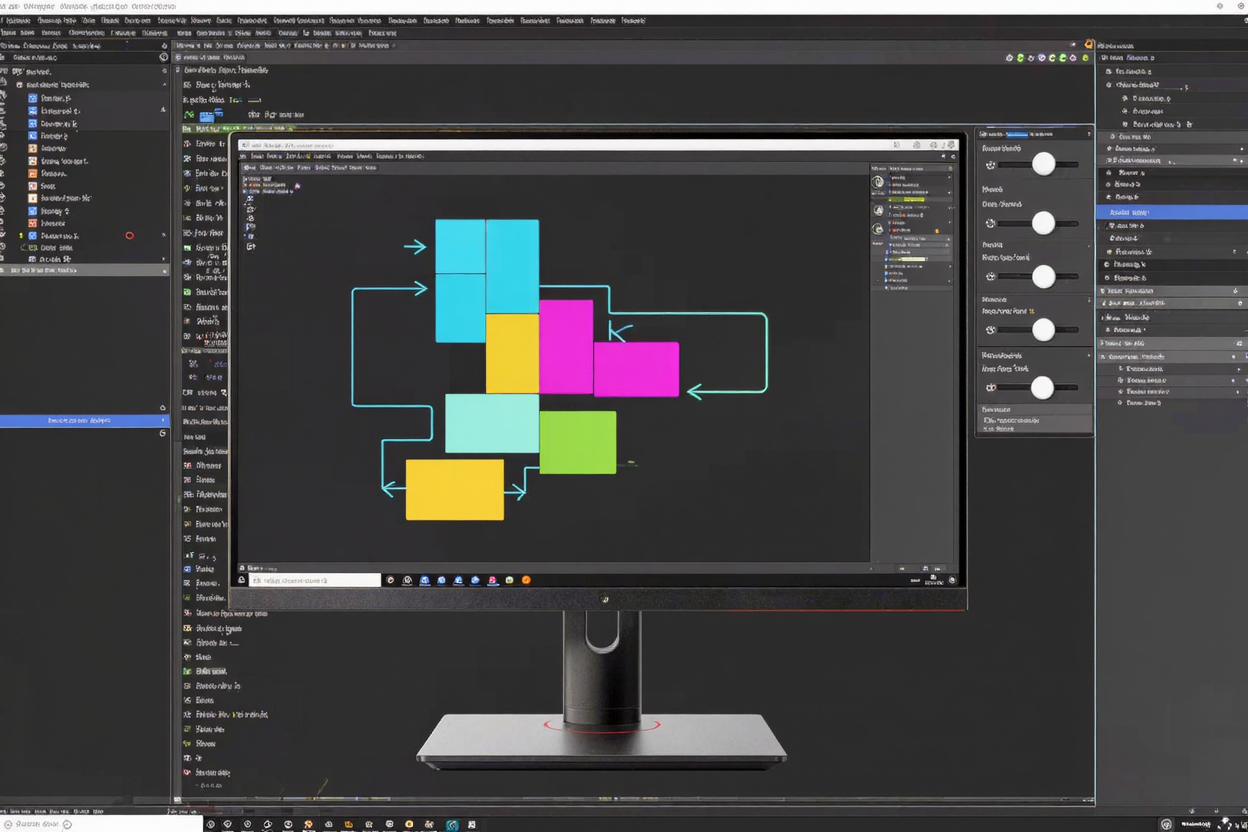This screenshot has width=1248, height=832.
Task: Select the gray highlighted row in the left tree
Action: point(85,270)
